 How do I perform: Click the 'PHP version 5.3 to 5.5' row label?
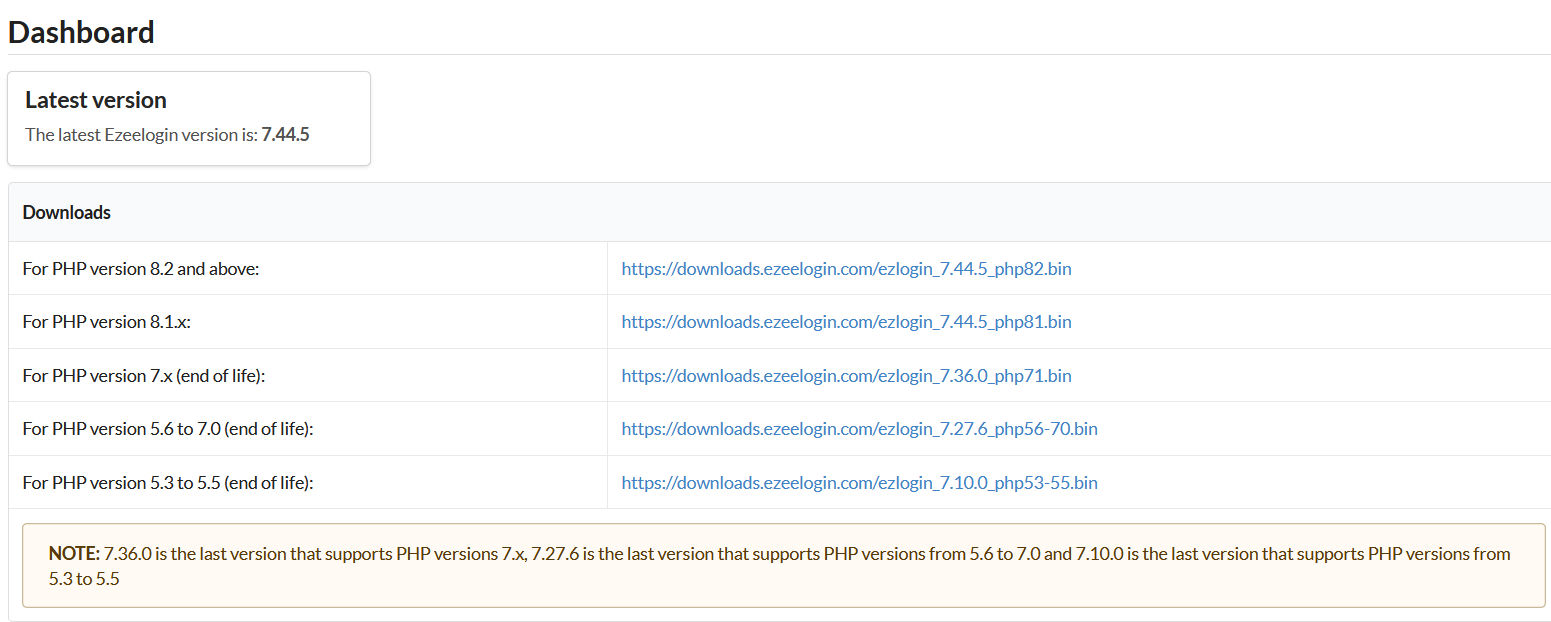(168, 483)
